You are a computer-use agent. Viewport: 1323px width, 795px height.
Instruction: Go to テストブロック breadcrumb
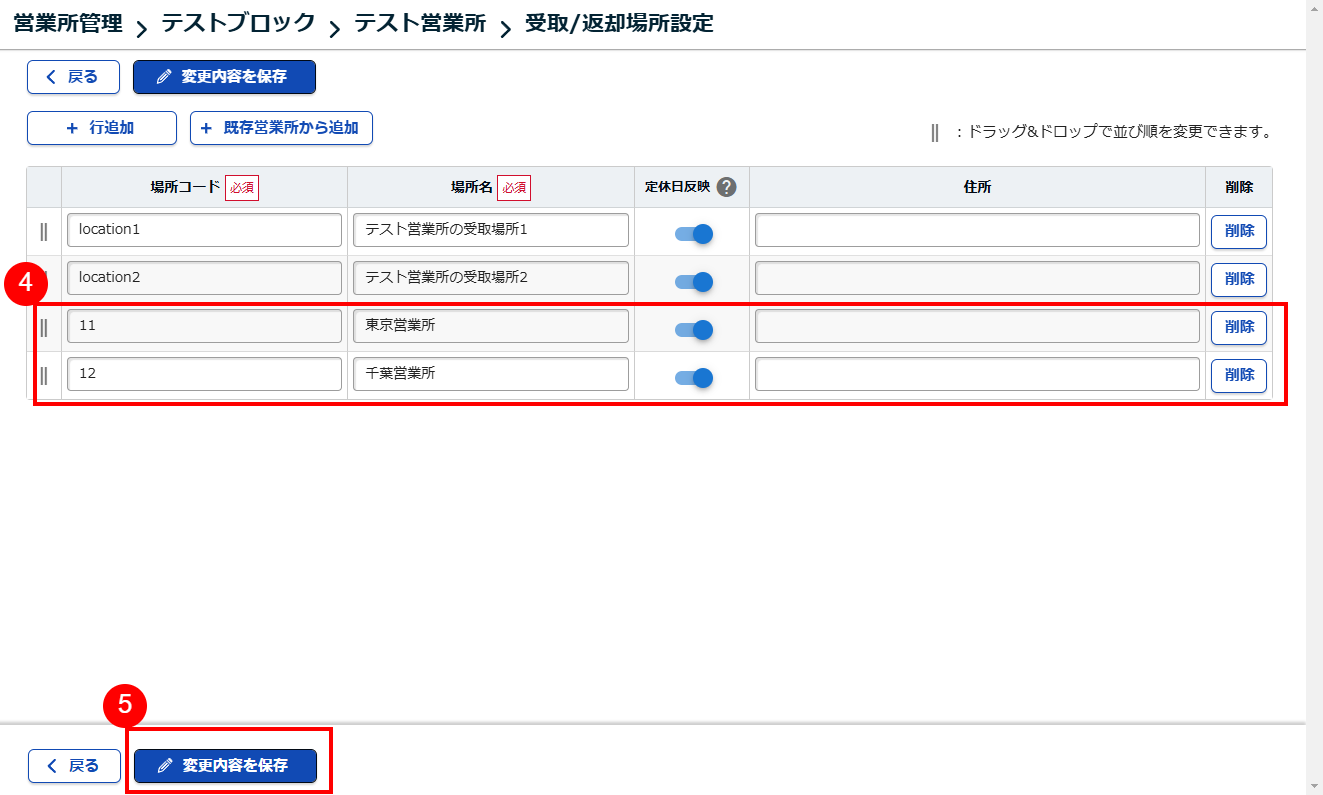(238, 23)
